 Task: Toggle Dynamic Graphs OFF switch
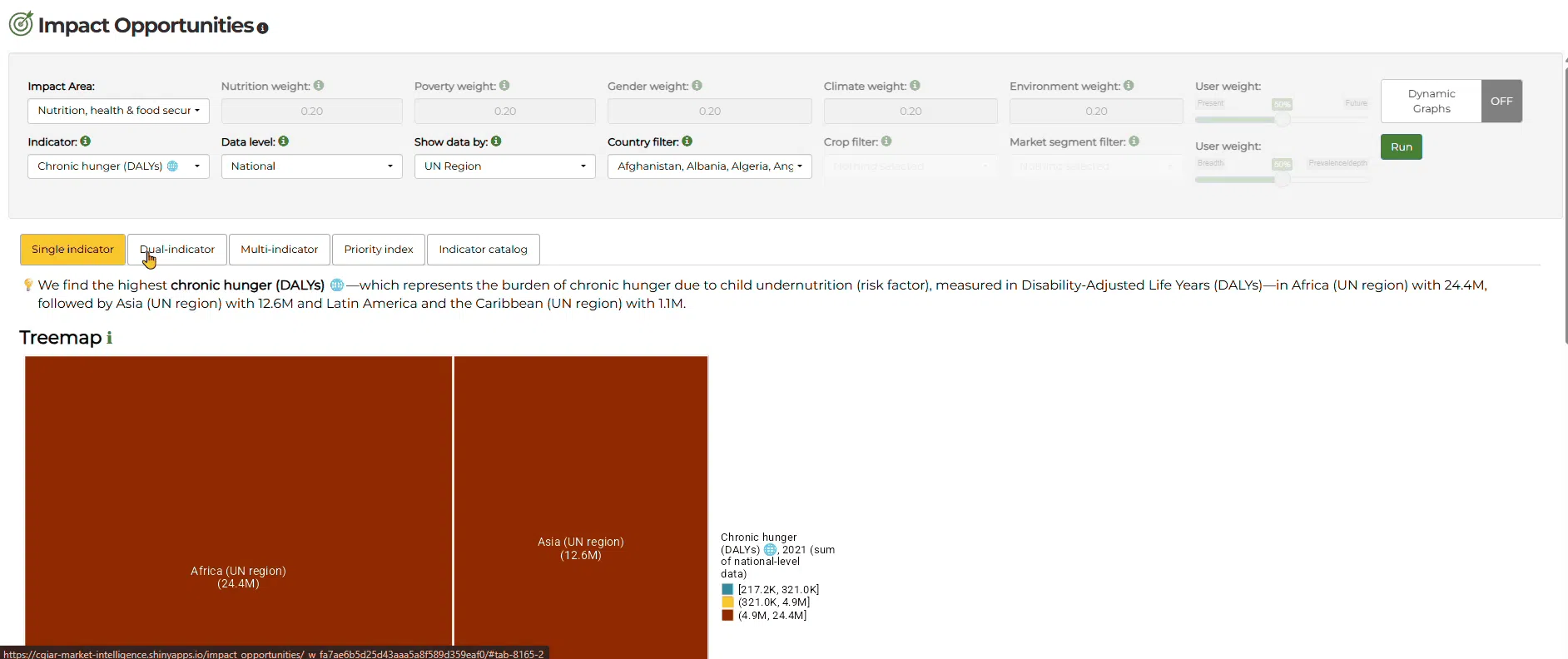click(1501, 102)
